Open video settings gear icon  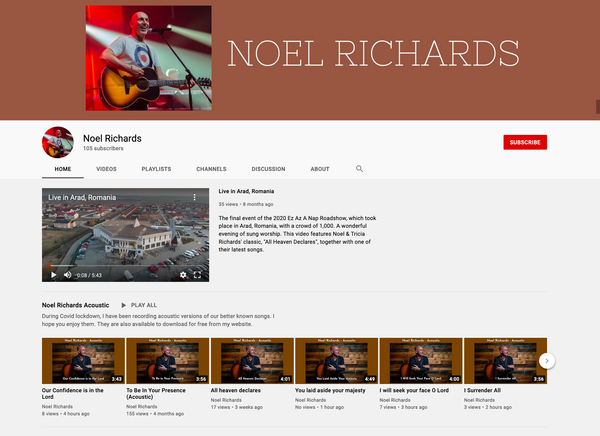(183, 275)
